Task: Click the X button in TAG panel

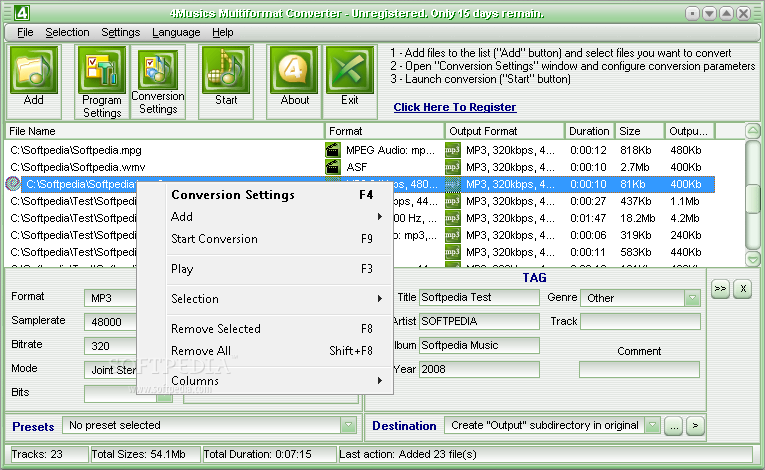Action: point(743,288)
